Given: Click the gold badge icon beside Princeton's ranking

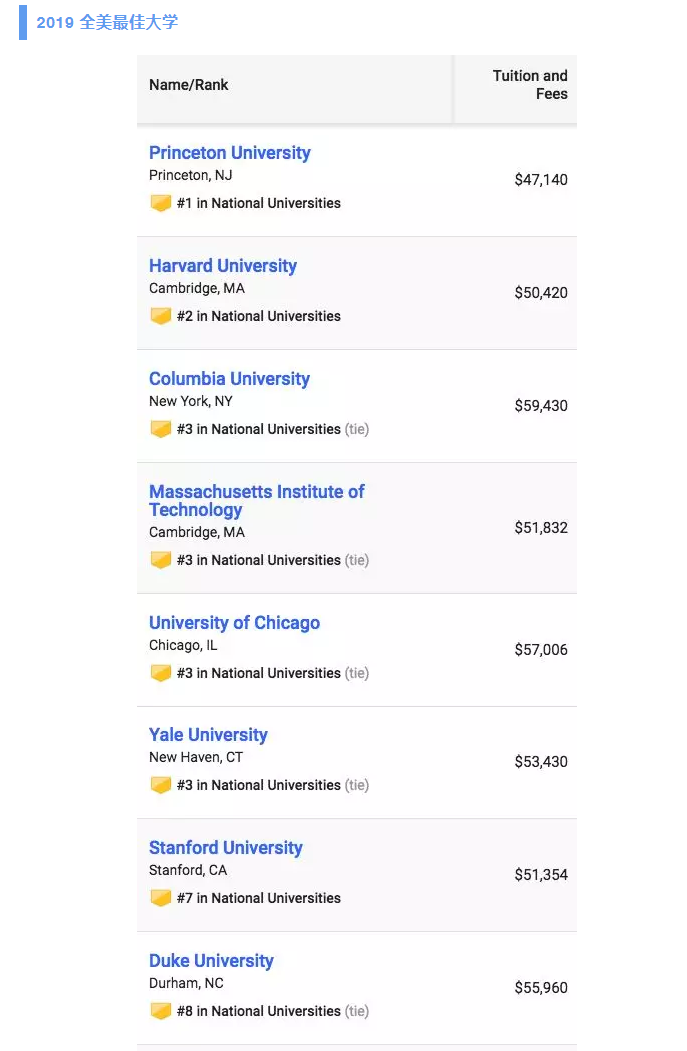Looking at the screenshot, I should click(161, 202).
